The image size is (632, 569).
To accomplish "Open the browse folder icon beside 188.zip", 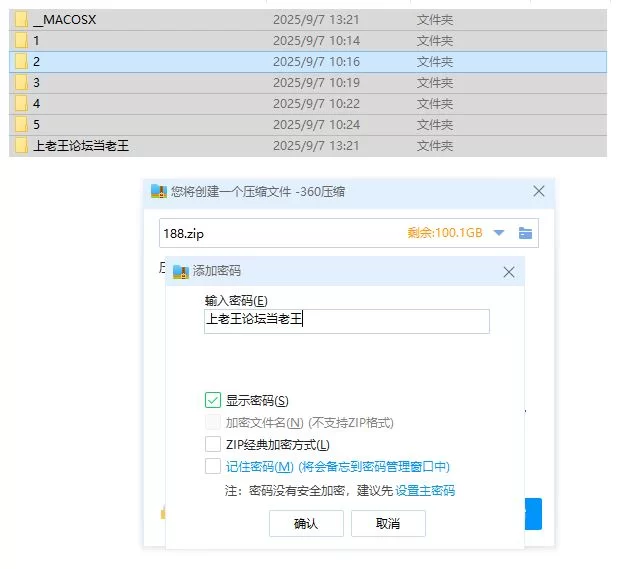I will point(525,233).
